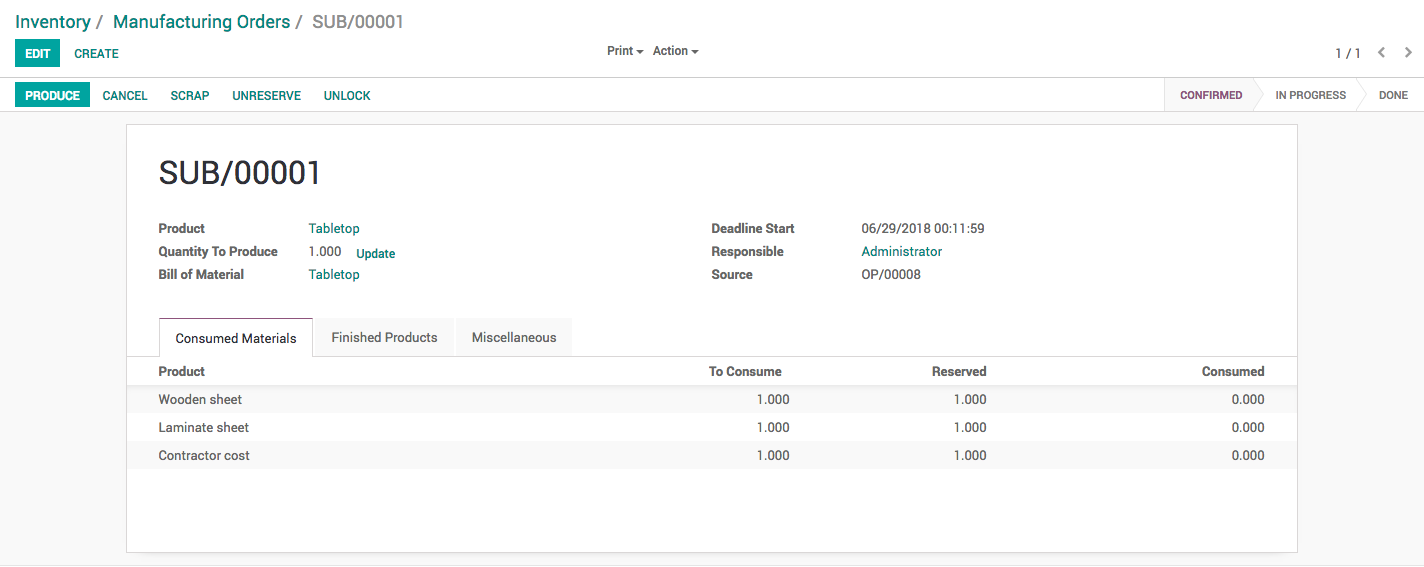Click the Edit button
Screen dimensions: 1424x567
coord(37,54)
